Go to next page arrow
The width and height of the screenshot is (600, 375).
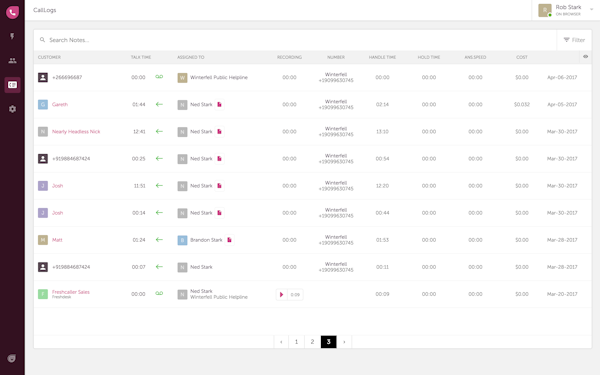(x=344, y=342)
